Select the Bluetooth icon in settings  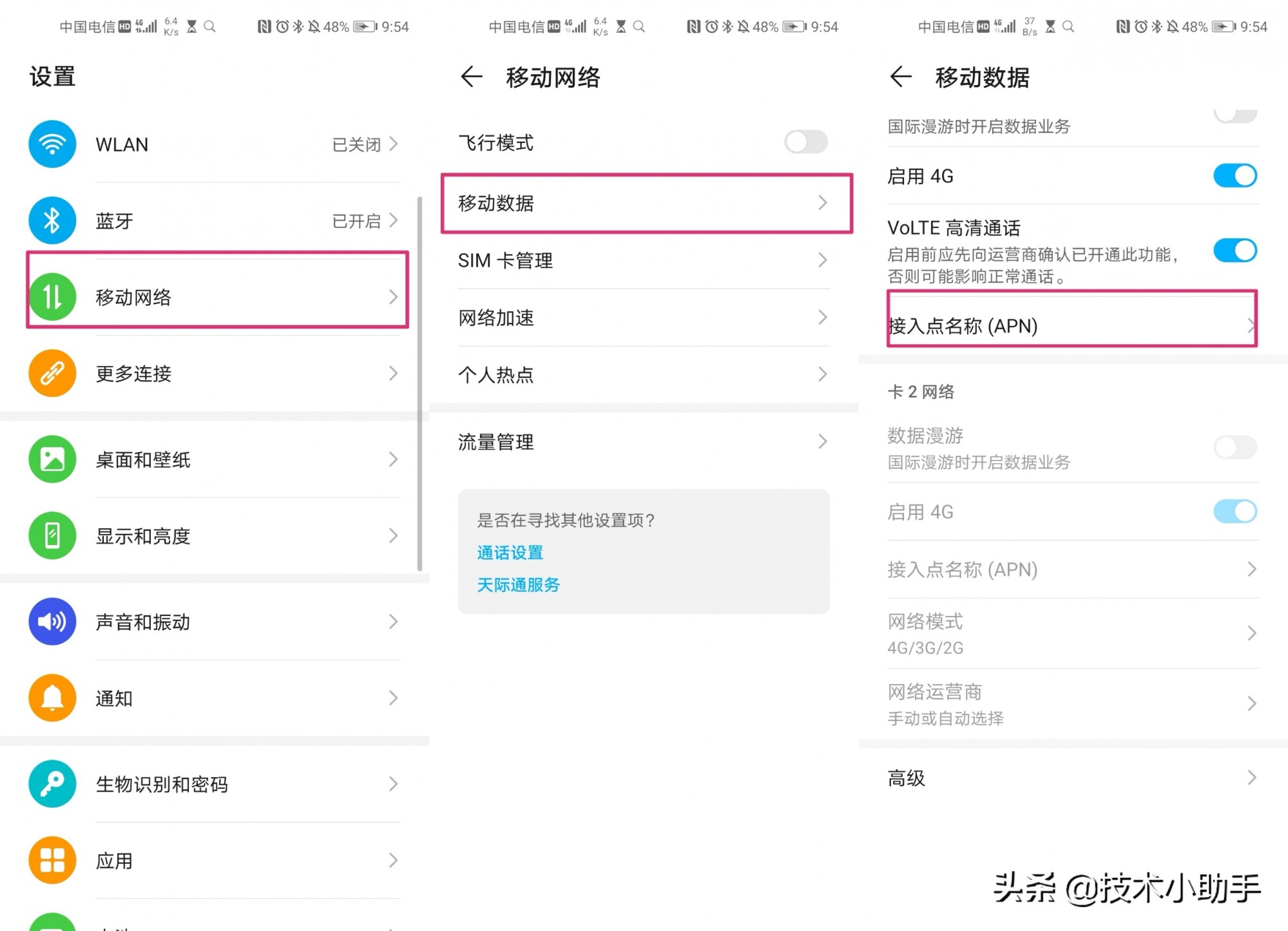pos(52,220)
